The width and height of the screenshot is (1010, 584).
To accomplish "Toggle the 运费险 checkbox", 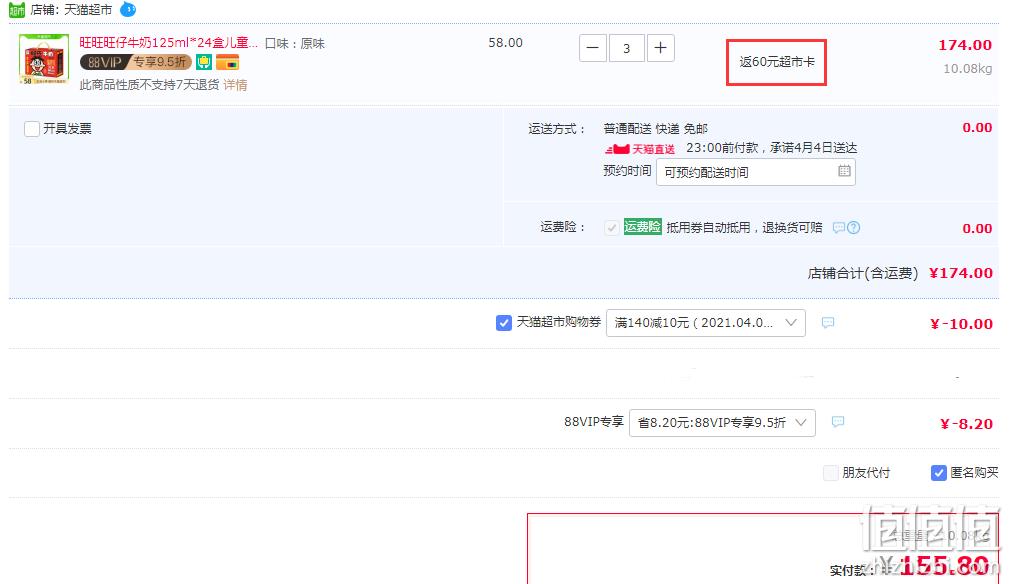I will tap(611, 227).
